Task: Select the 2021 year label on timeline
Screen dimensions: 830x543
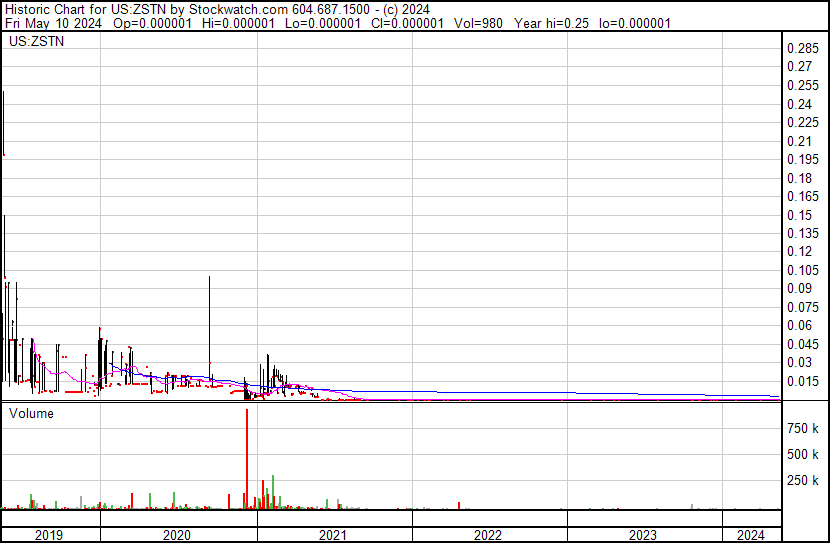Action: click(333, 535)
